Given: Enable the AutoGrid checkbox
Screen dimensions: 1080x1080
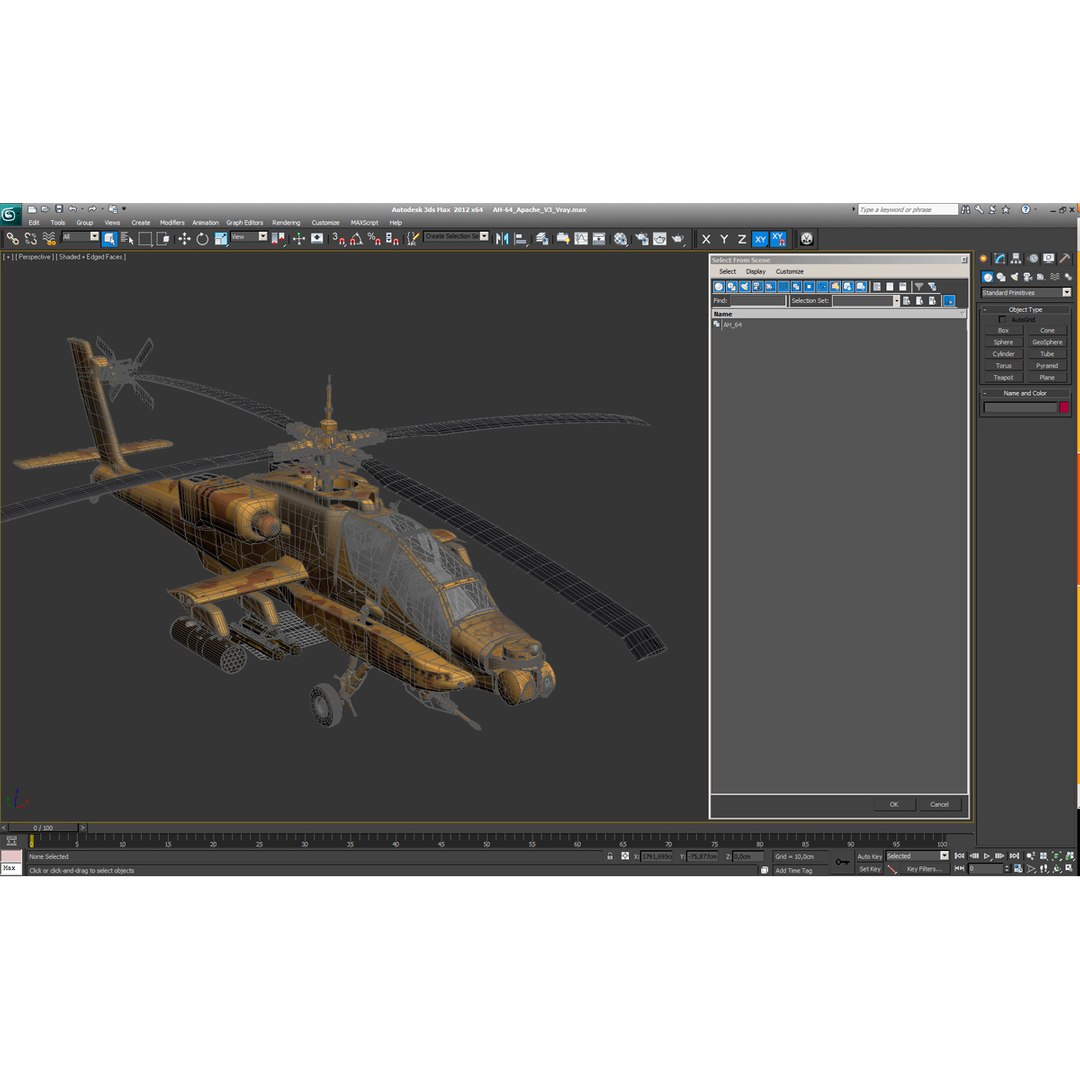Looking at the screenshot, I should point(1002,320).
